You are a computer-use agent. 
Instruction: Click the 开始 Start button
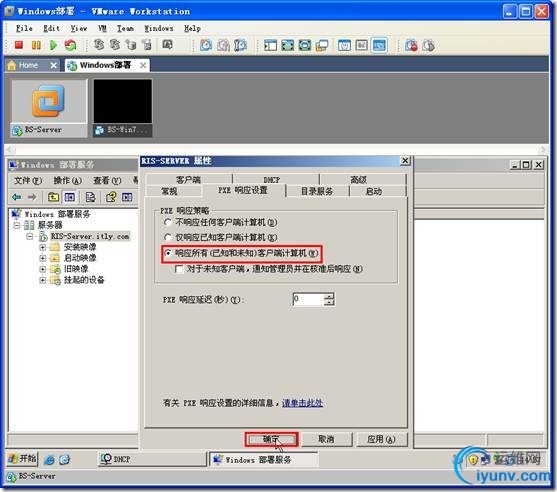22,459
